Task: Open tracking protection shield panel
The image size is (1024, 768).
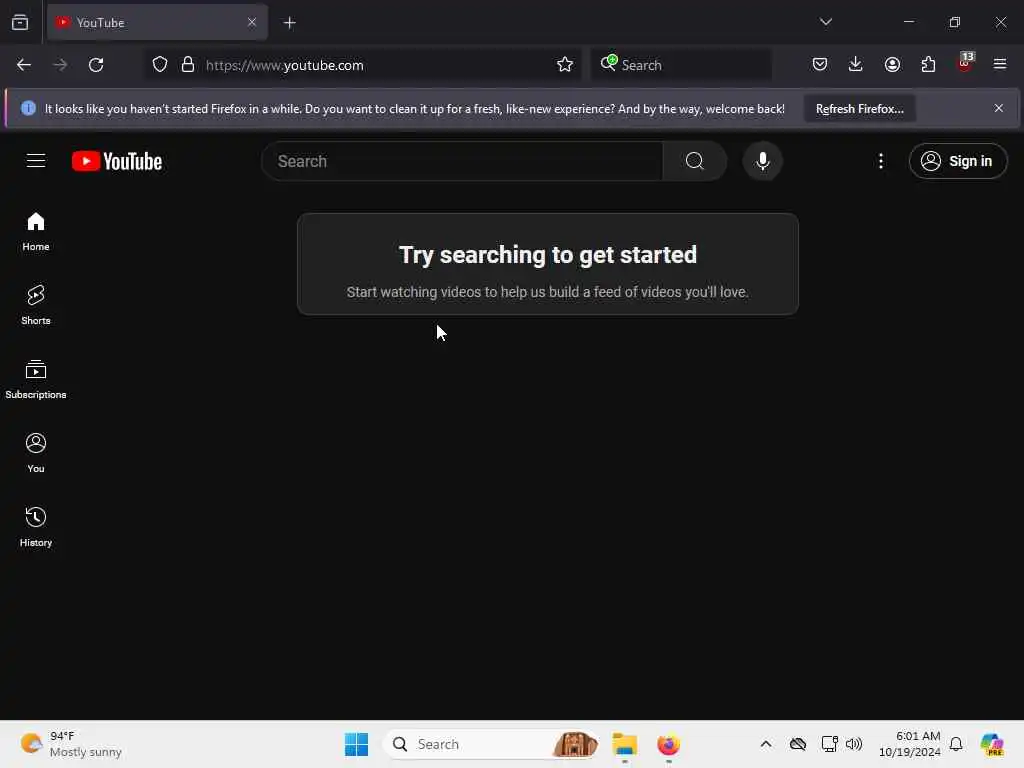Action: [x=160, y=65]
